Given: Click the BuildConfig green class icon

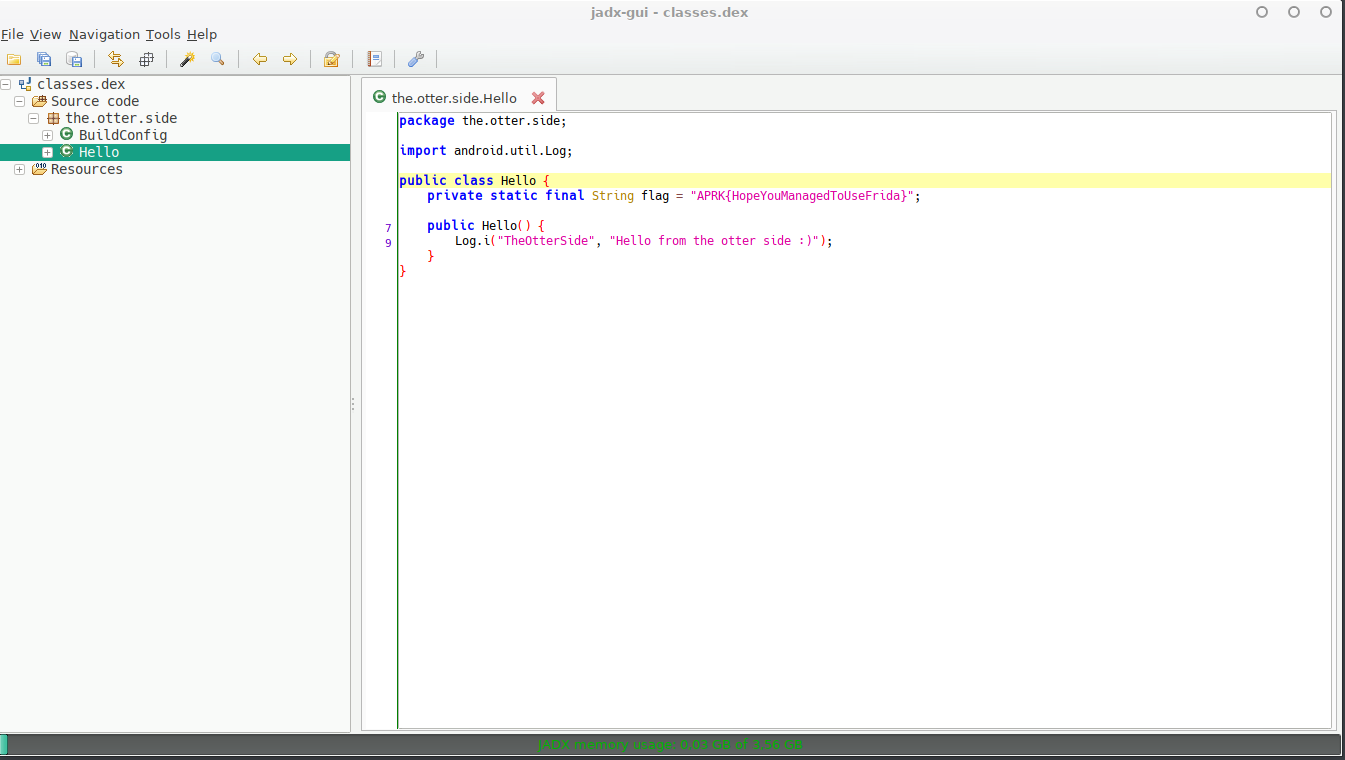Looking at the screenshot, I should click(x=66, y=134).
